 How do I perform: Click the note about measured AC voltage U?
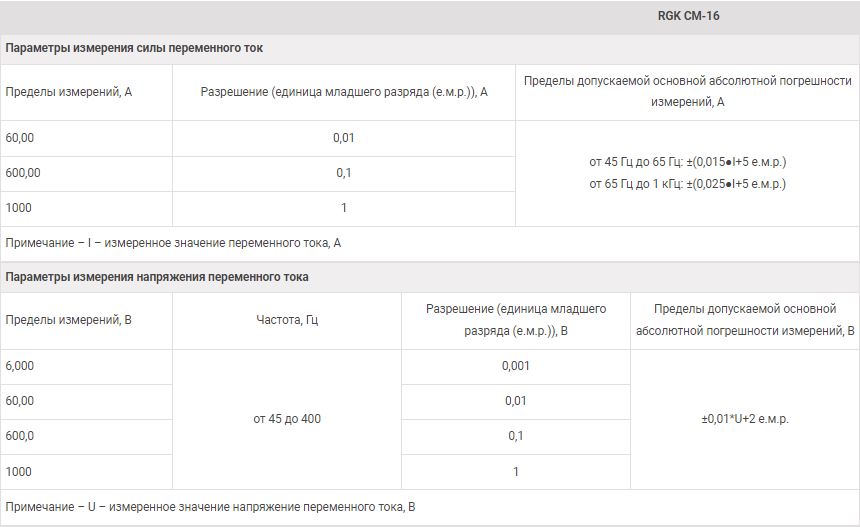pyautogui.click(x=210, y=507)
